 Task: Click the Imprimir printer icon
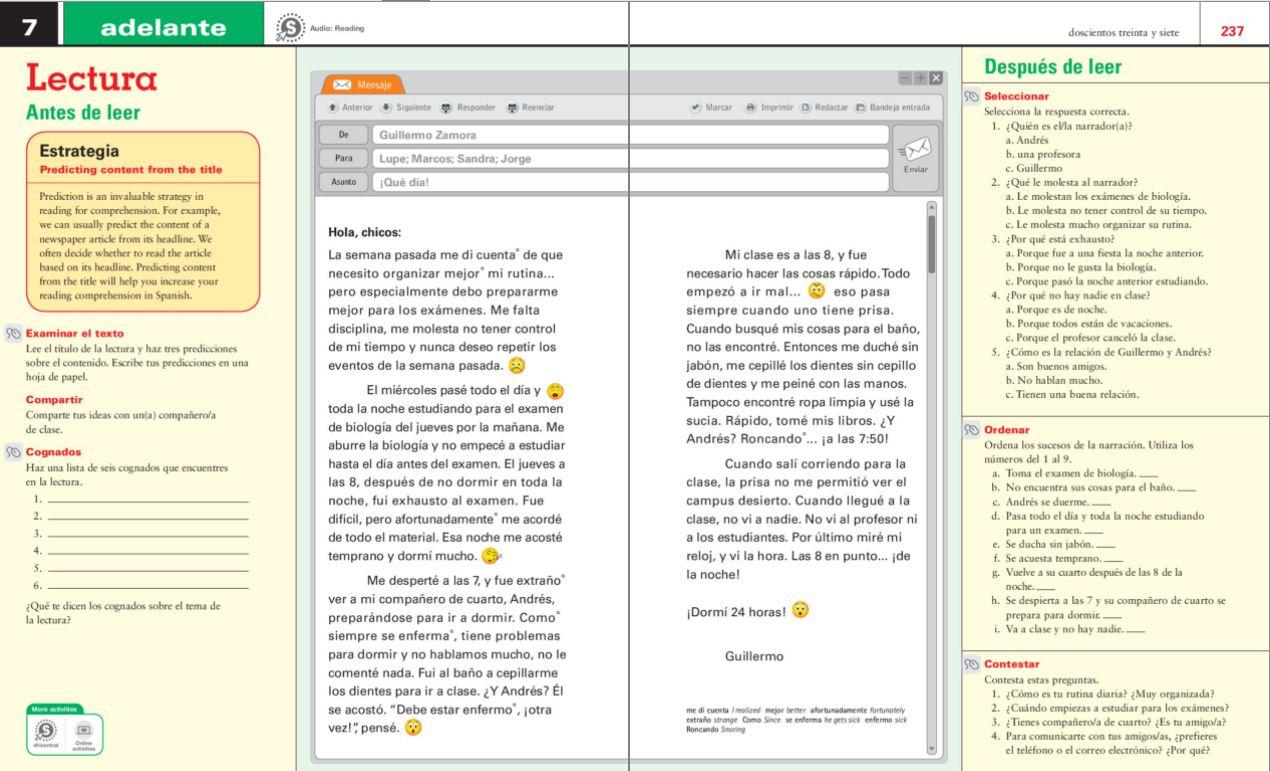point(751,107)
